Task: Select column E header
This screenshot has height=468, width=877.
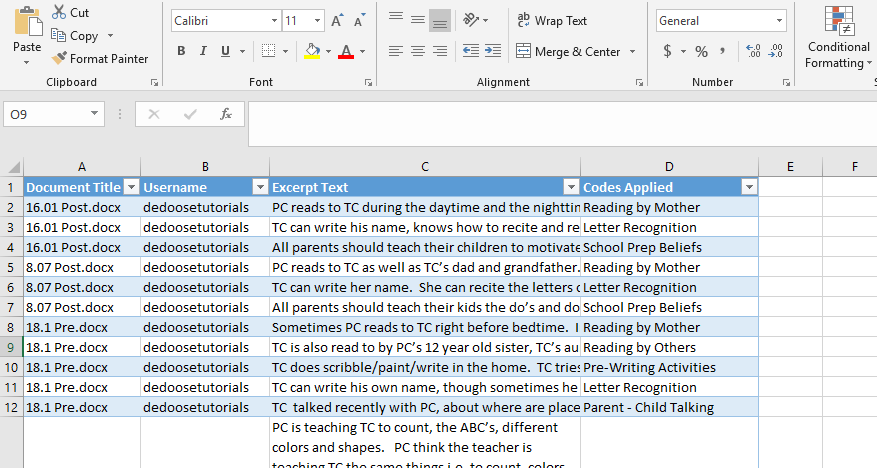Action: 790,167
